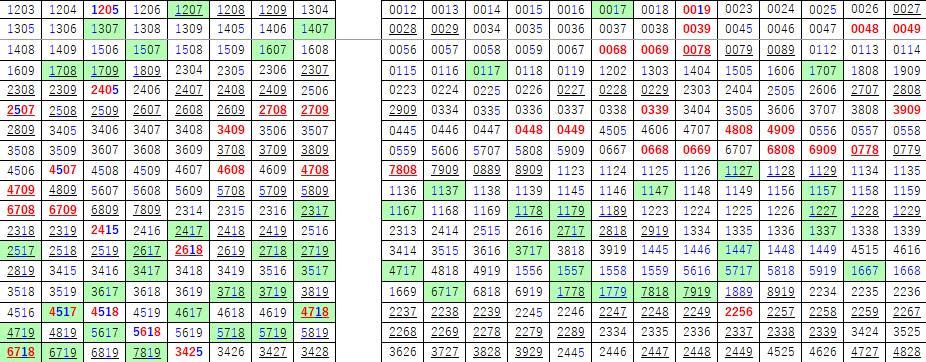This screenshot has height=362, width=926.
Task: Click the green cell 0117
Action: pyautogui.click(x=487, y=70)
